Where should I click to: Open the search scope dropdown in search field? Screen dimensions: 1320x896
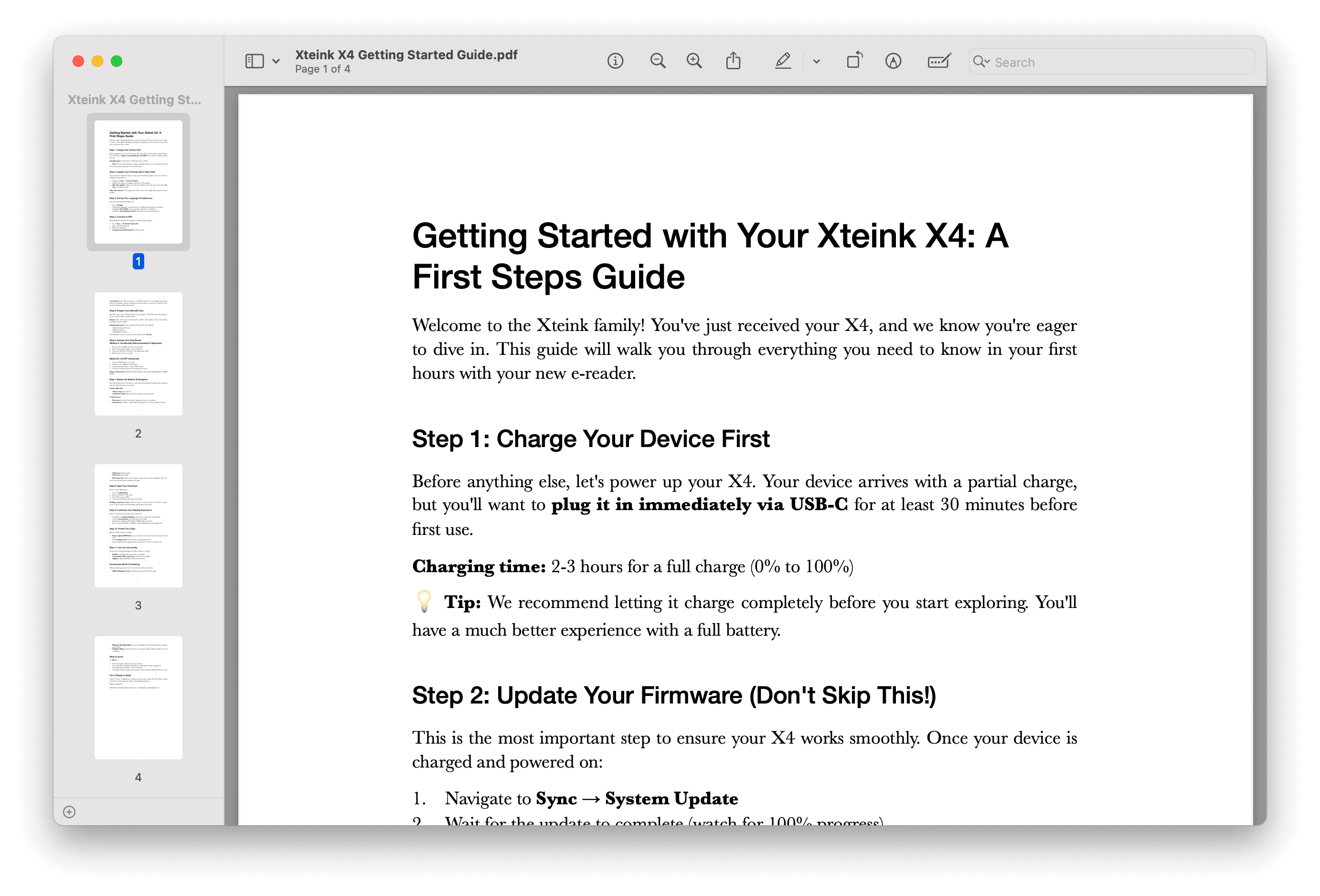click(982, 61)
